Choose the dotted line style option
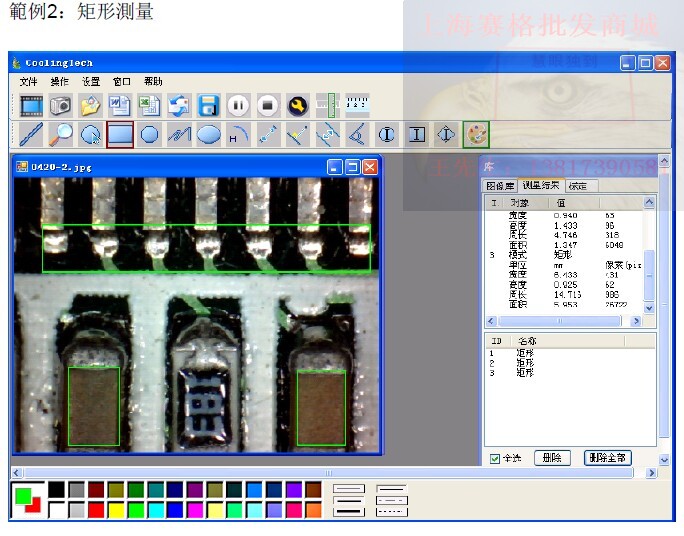 [392, 512]
